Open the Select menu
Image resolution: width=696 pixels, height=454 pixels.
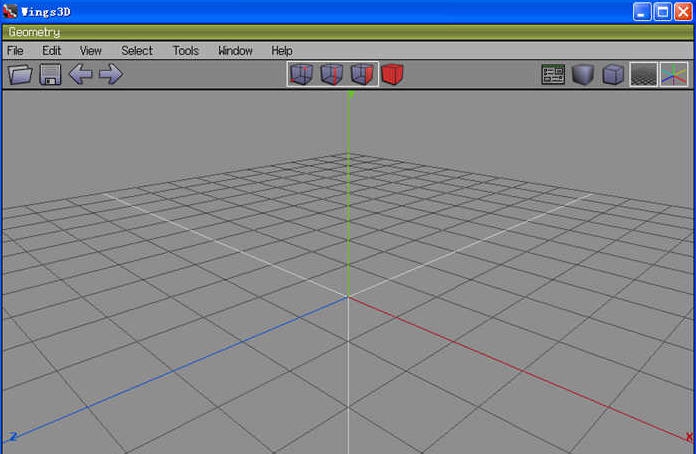click(137, 51)
